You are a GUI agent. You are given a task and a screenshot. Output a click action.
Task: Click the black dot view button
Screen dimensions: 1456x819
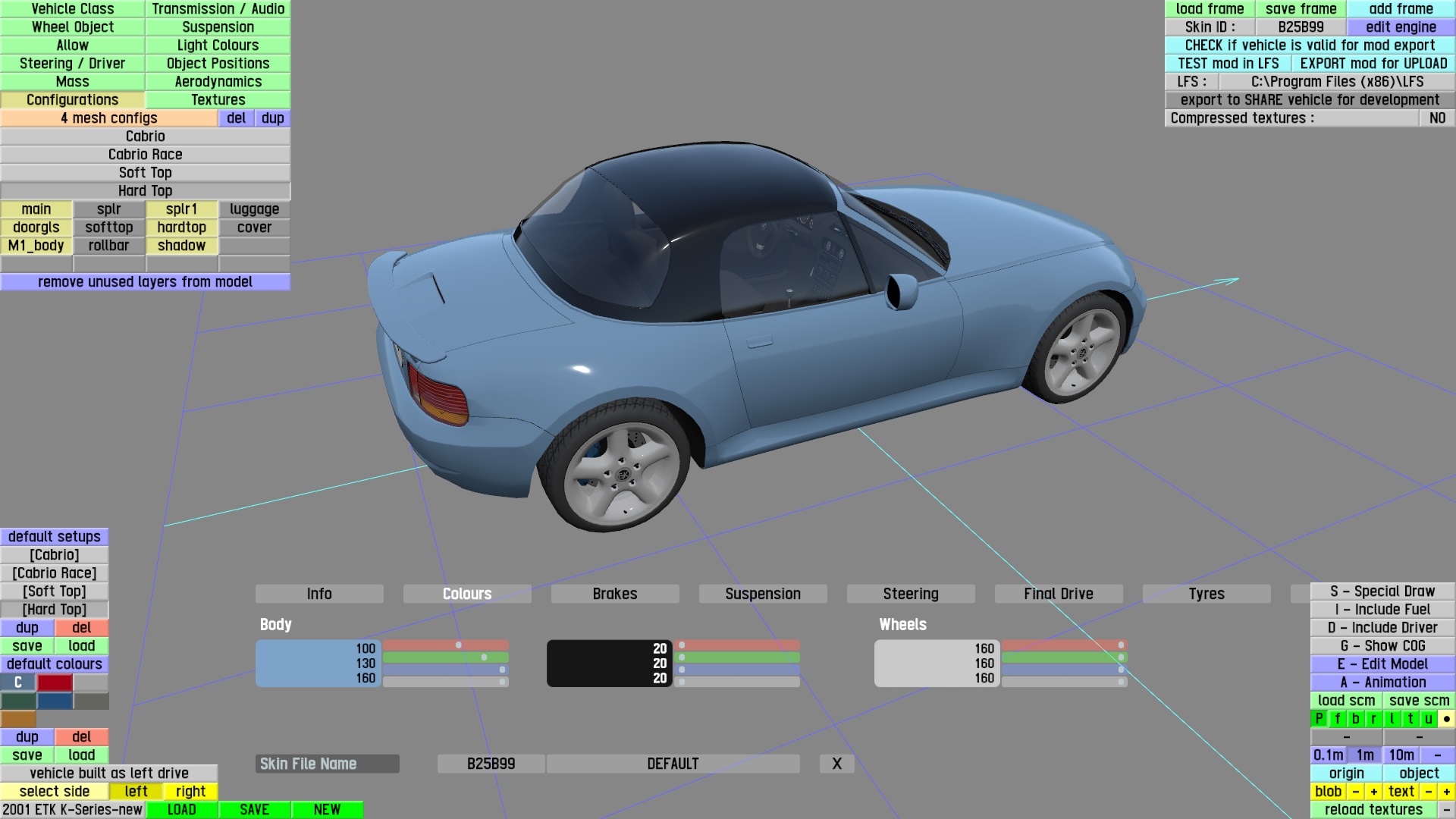[1446, 718]
